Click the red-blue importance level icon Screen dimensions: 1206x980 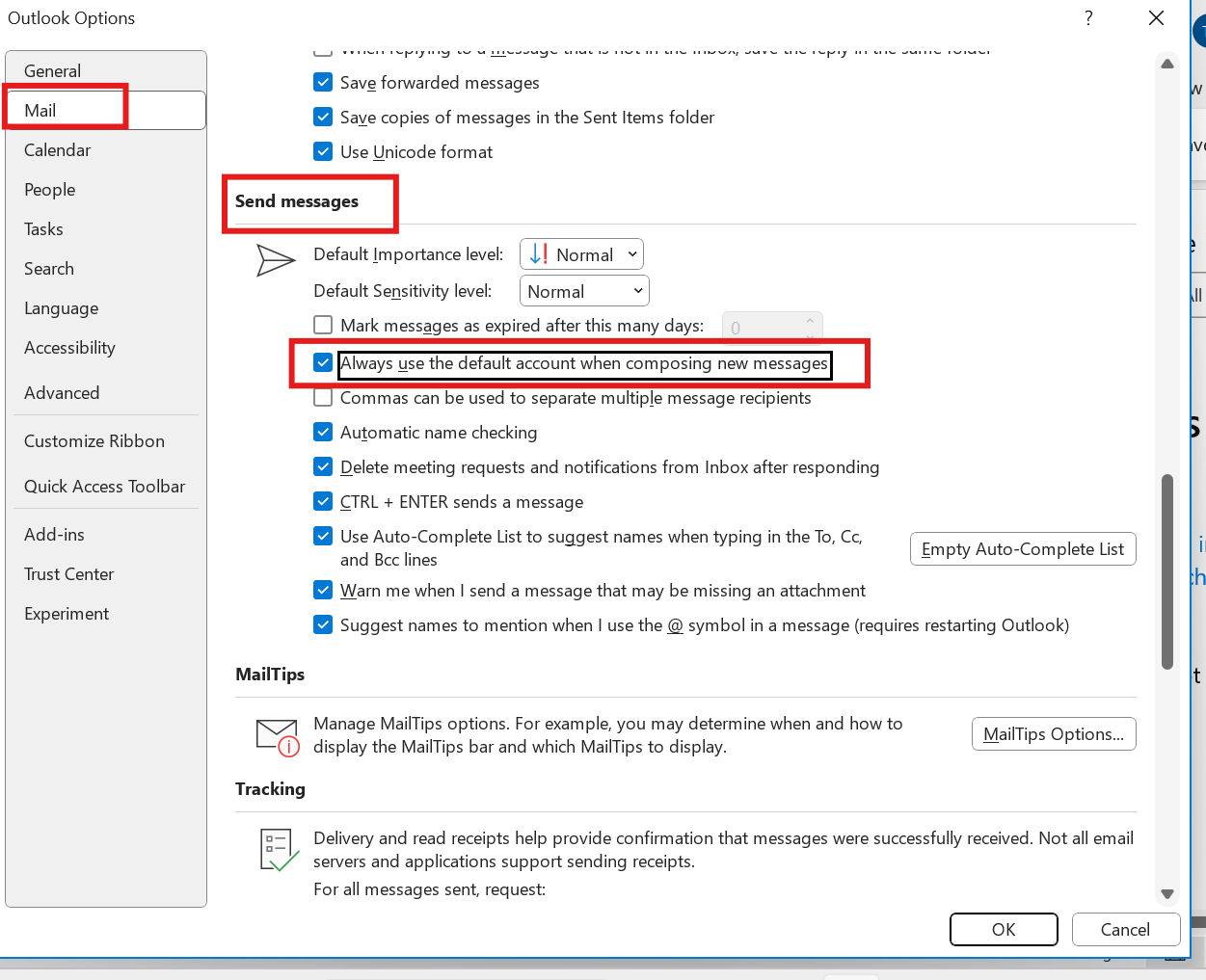539,254
